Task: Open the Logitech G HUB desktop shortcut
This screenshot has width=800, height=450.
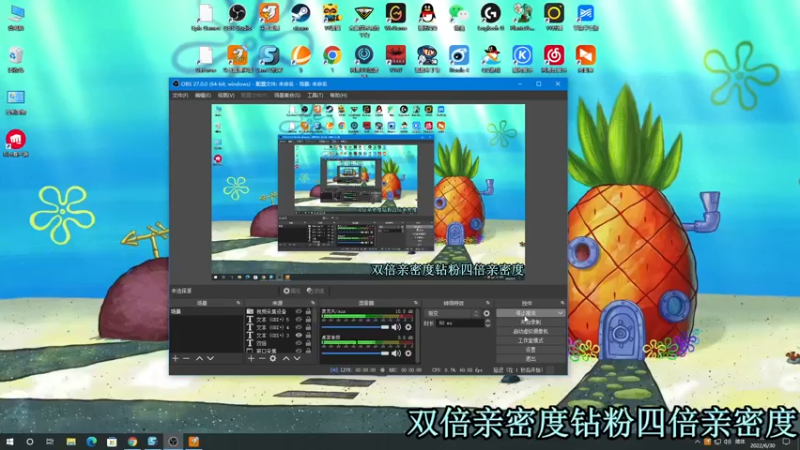Action: (490, 17)
